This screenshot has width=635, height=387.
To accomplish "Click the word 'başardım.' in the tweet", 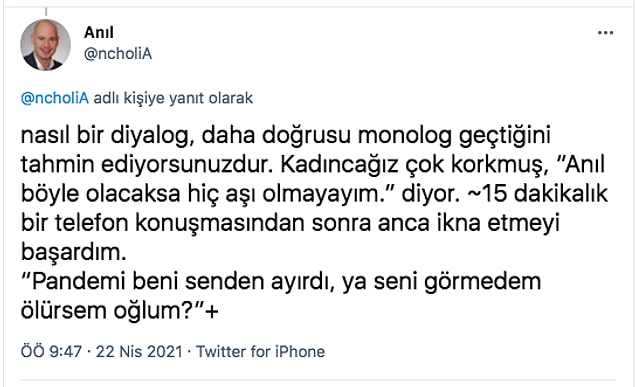I will 74,253.
